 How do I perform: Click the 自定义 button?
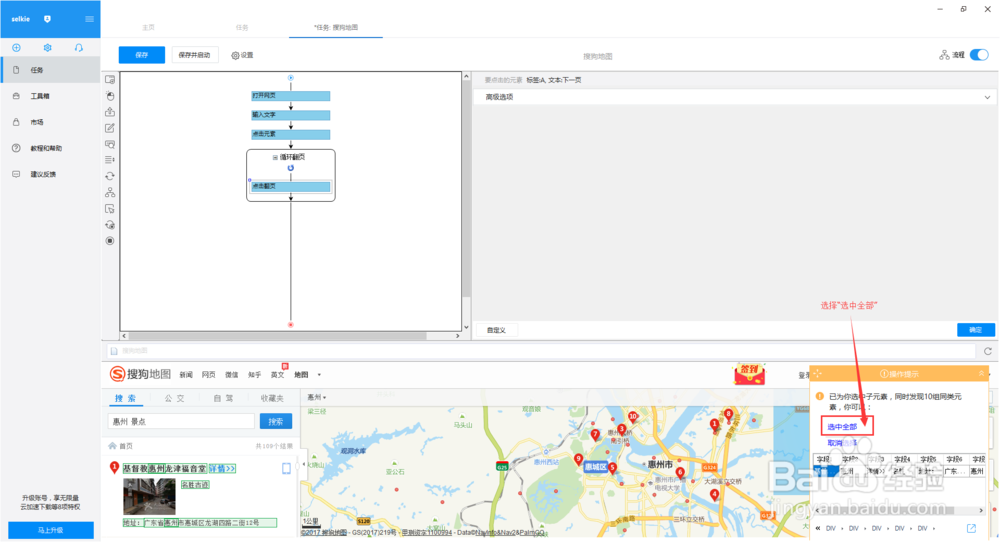tap(496, 330)
